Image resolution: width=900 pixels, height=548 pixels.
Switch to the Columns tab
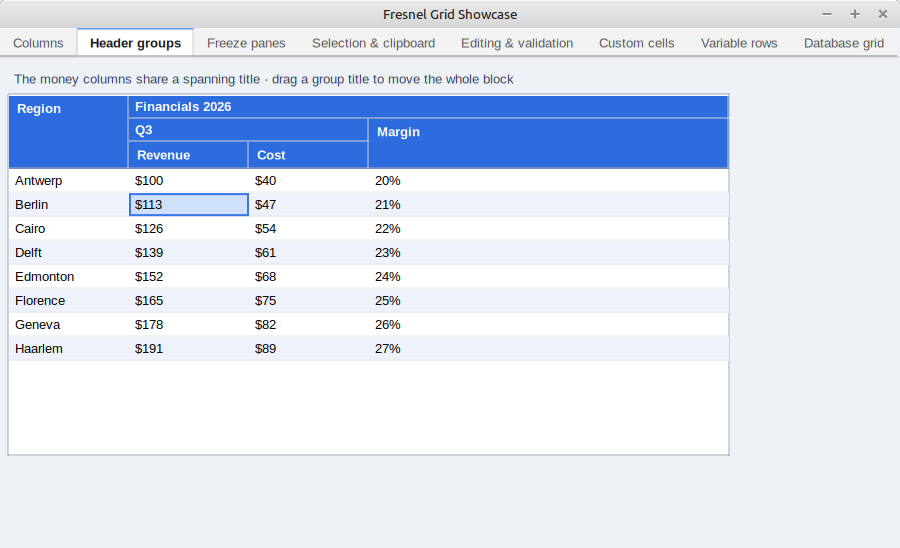38,43
